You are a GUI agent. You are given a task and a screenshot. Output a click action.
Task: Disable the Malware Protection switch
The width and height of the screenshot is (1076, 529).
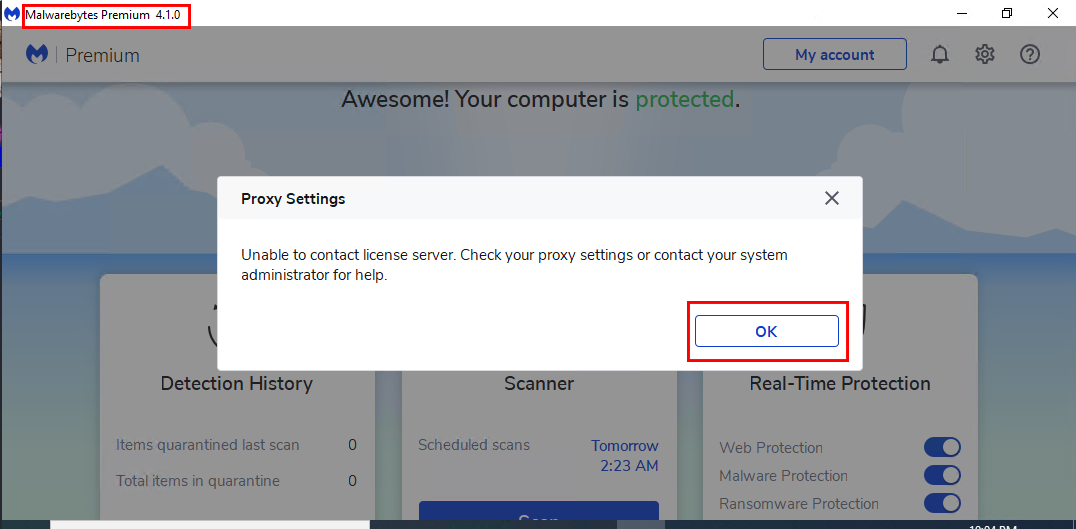point(942,475)
